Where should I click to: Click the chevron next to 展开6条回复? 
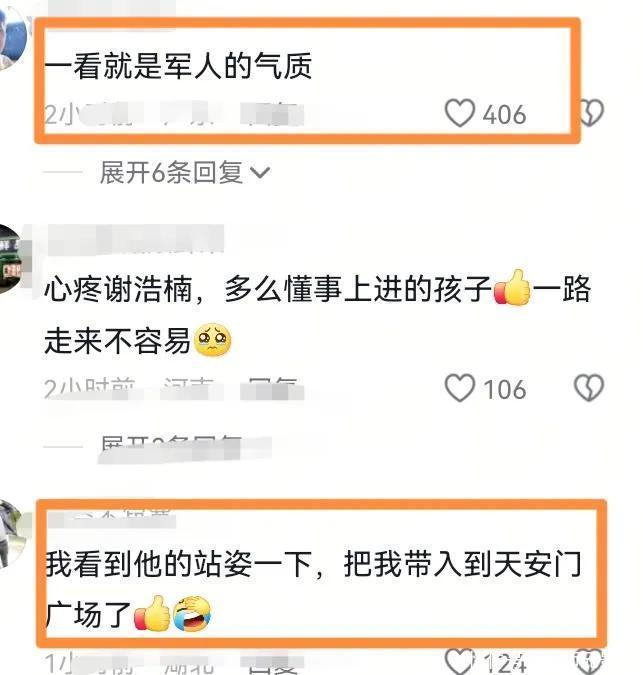[260, 173]
